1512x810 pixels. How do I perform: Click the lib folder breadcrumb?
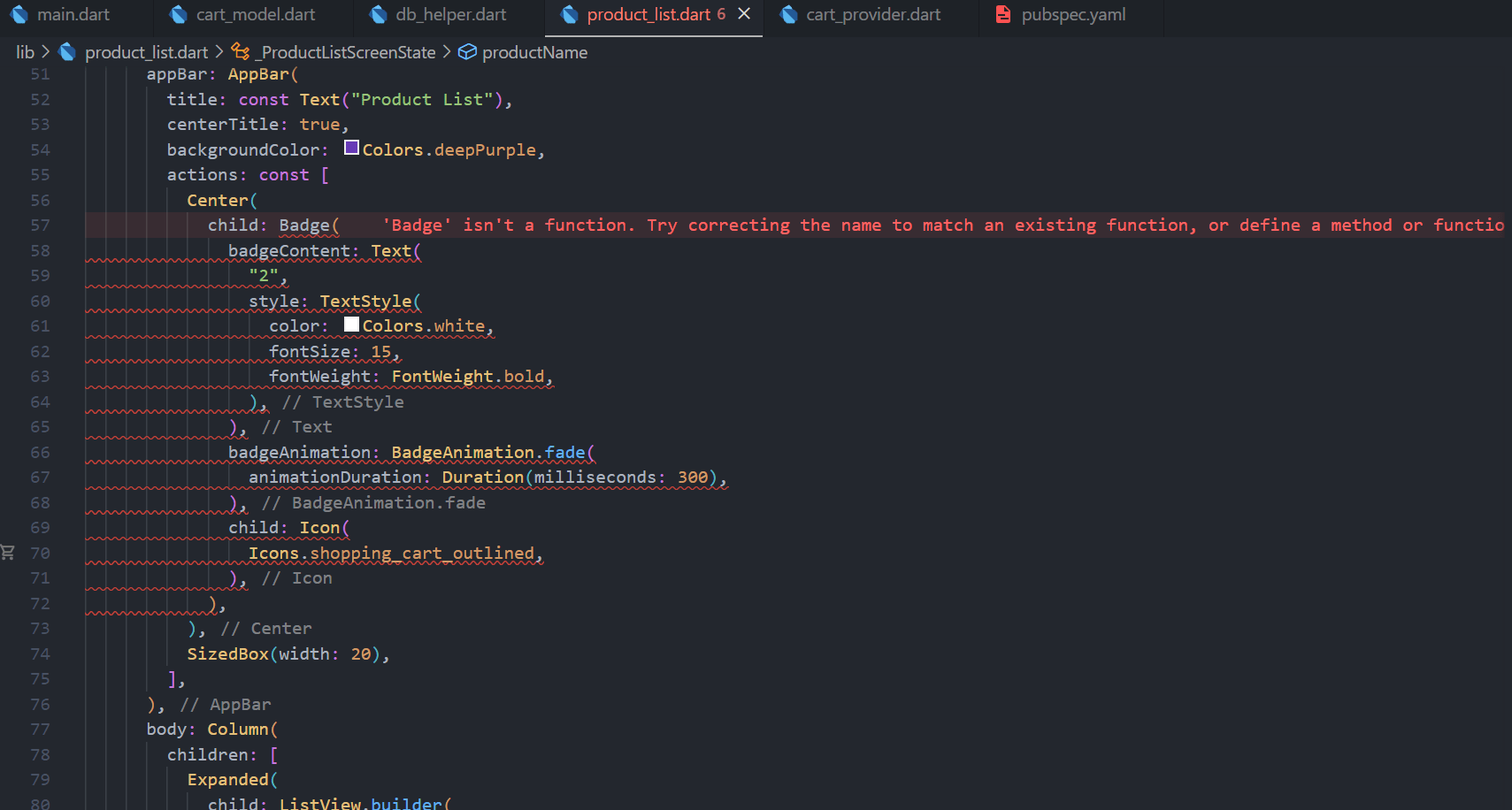[x=25, y=52]
